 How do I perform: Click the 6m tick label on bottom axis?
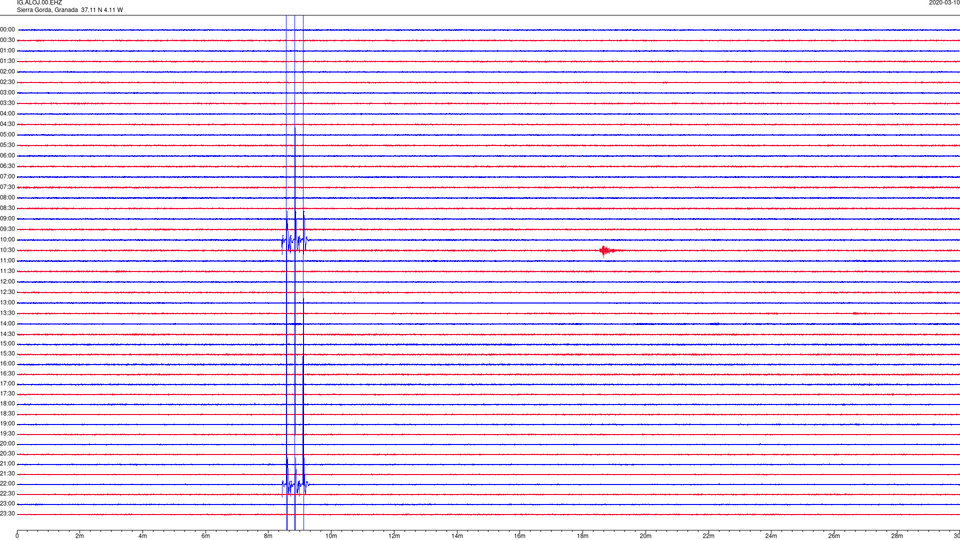click(x=206, y=536)
